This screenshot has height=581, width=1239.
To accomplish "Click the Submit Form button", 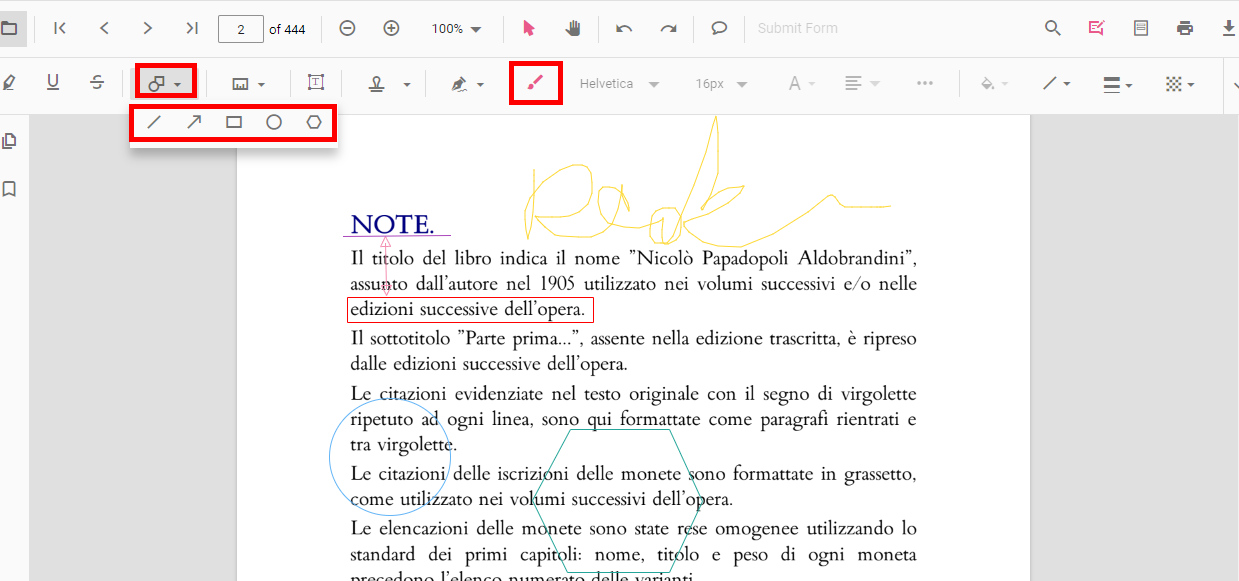I will pyautogui.click(x=797, y=28).
